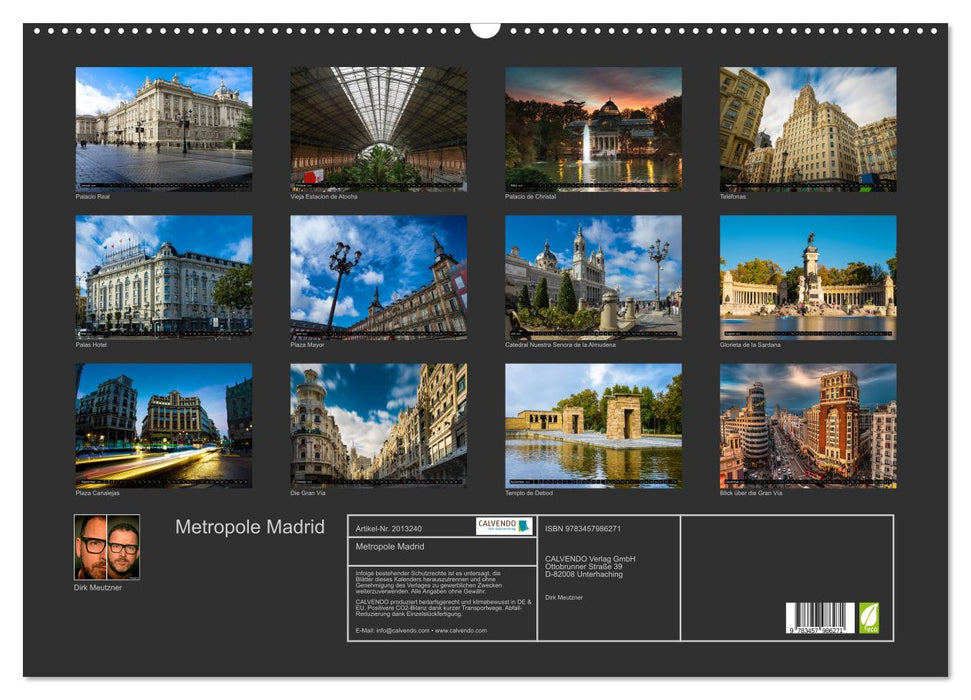Viewport: 971px width, 700px height.
Task: Select the green eco leaf emblem
Action: (870, 618)
